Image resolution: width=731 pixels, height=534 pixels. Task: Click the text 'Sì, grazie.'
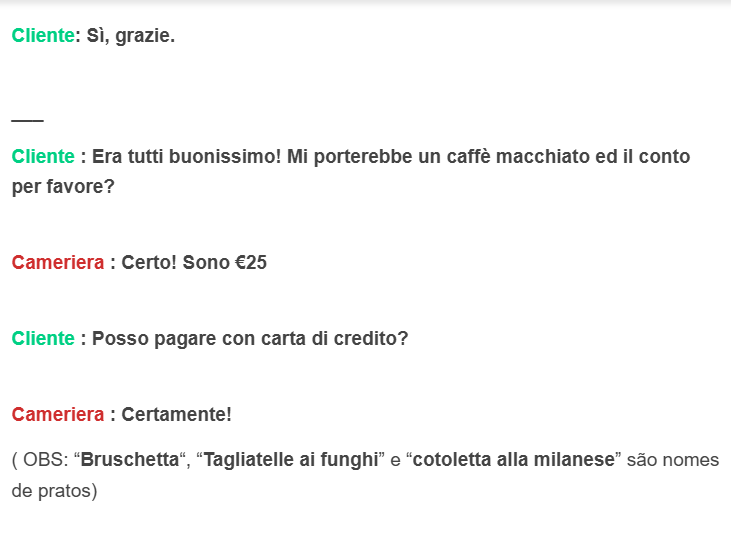[131, 36]
